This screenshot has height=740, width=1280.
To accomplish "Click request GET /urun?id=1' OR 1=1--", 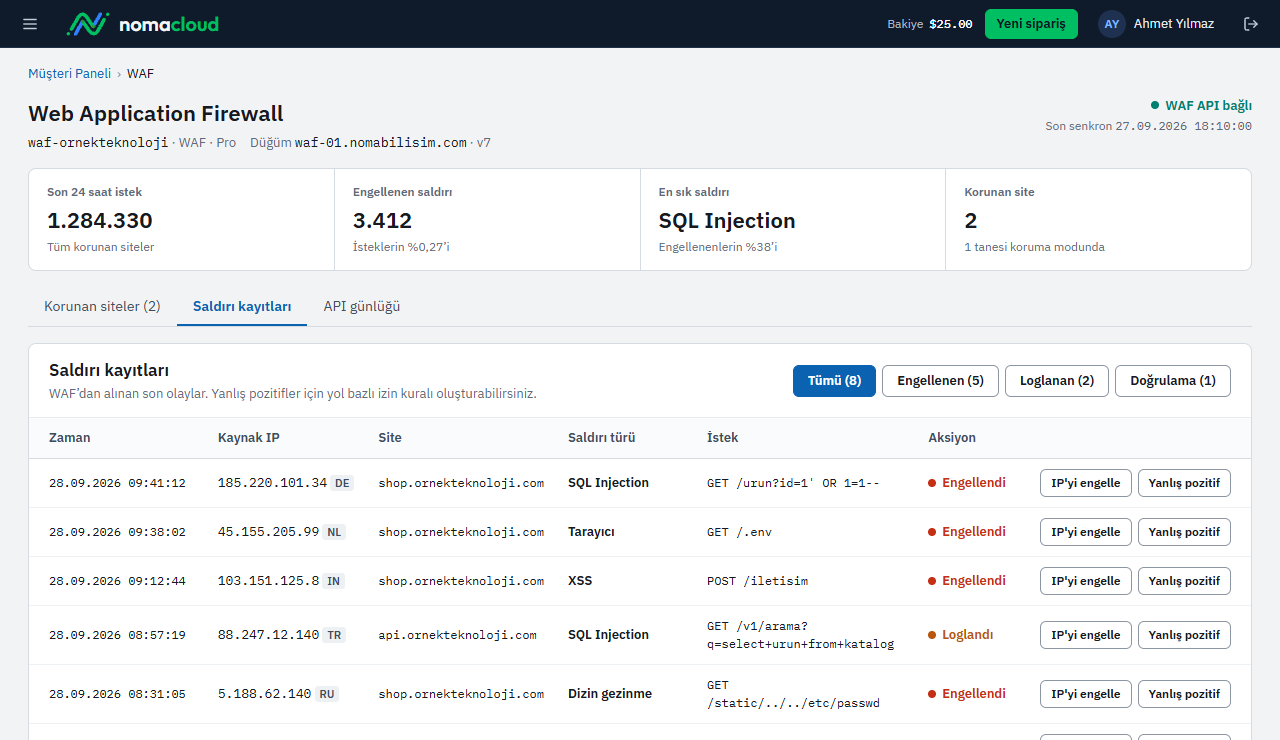I will point(793,483).
